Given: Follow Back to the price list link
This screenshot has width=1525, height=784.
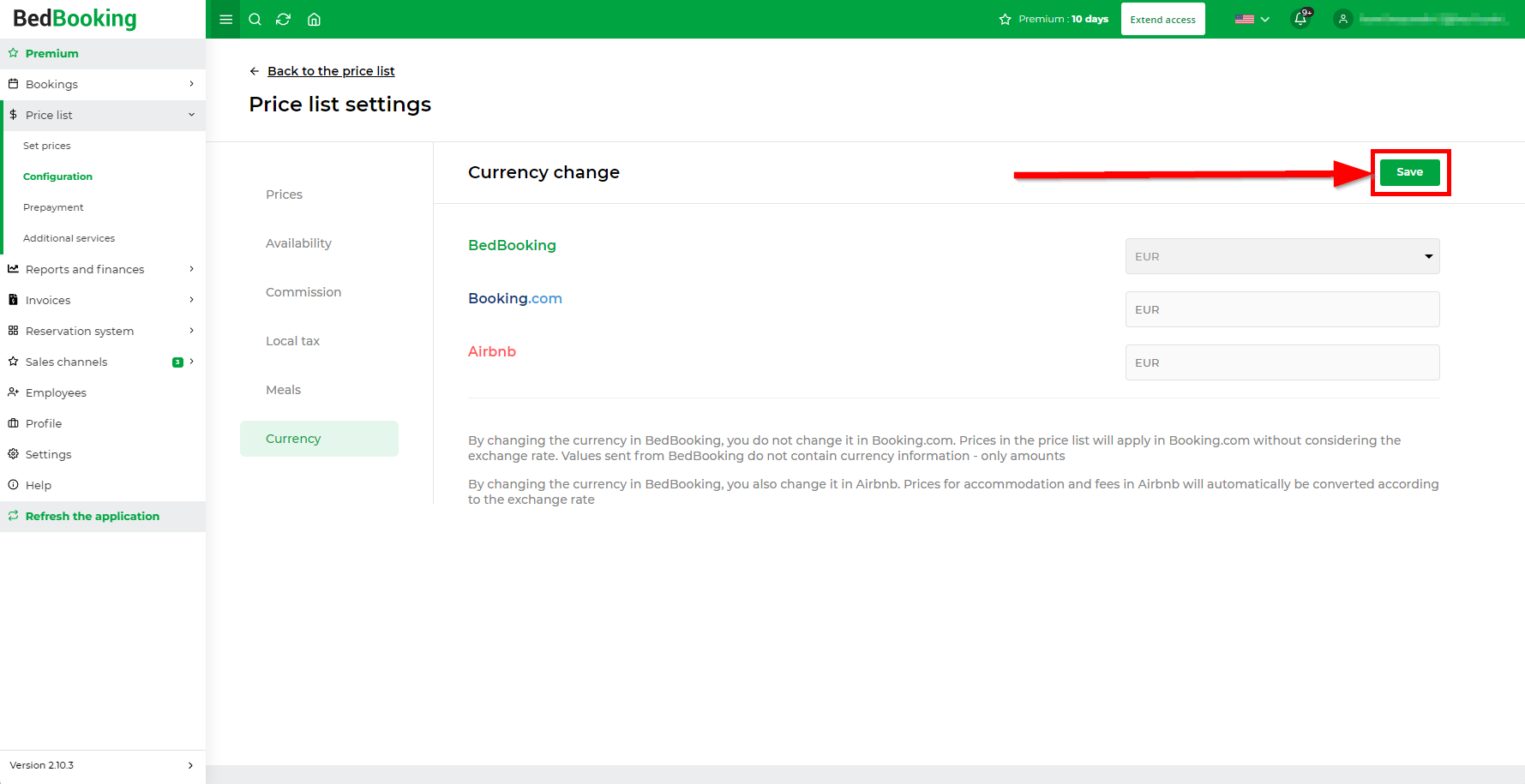Looking at the screenshot, I should tap(331, 71).
